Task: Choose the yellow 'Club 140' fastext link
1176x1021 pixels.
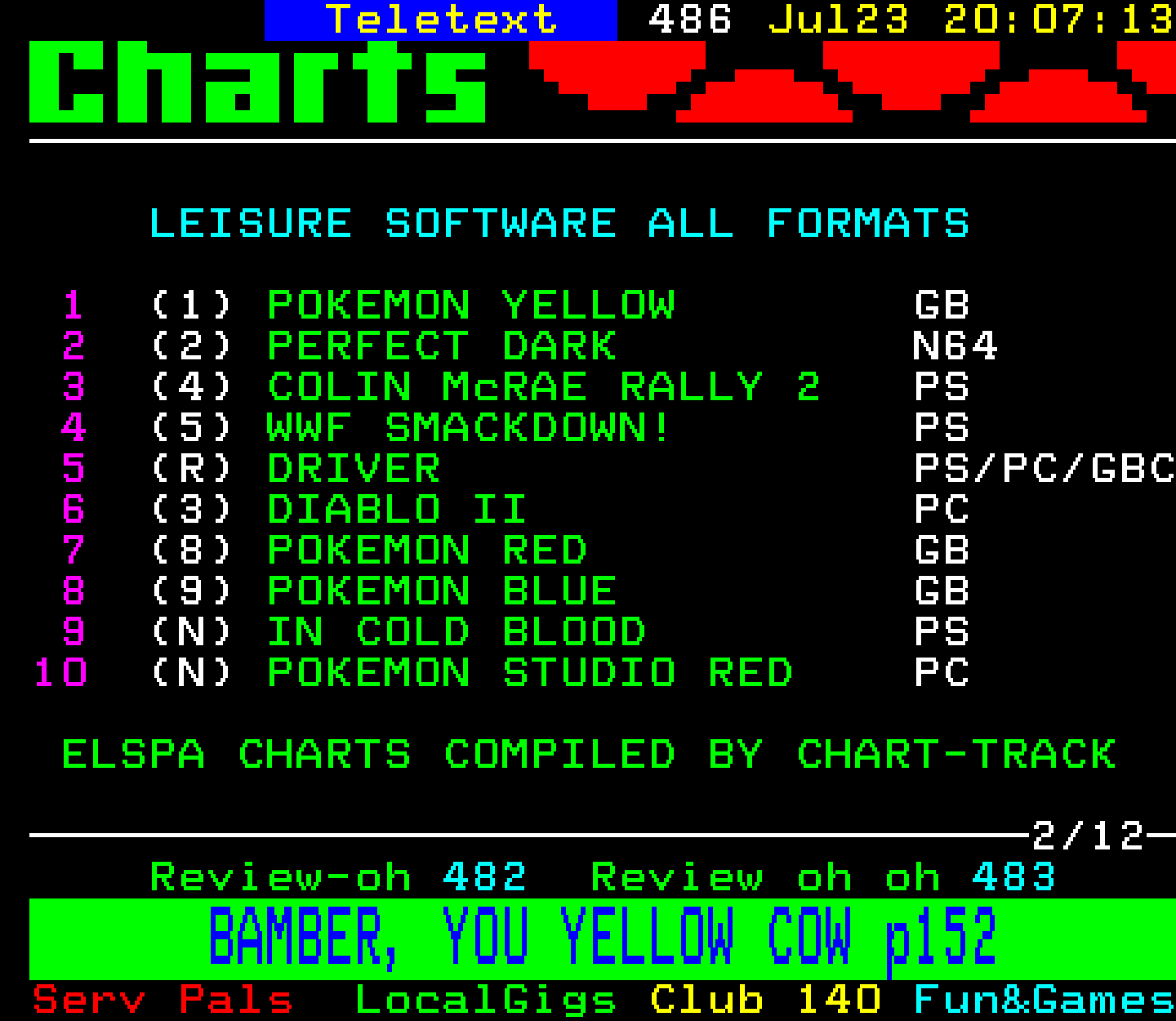Action: coord(766,1000)
